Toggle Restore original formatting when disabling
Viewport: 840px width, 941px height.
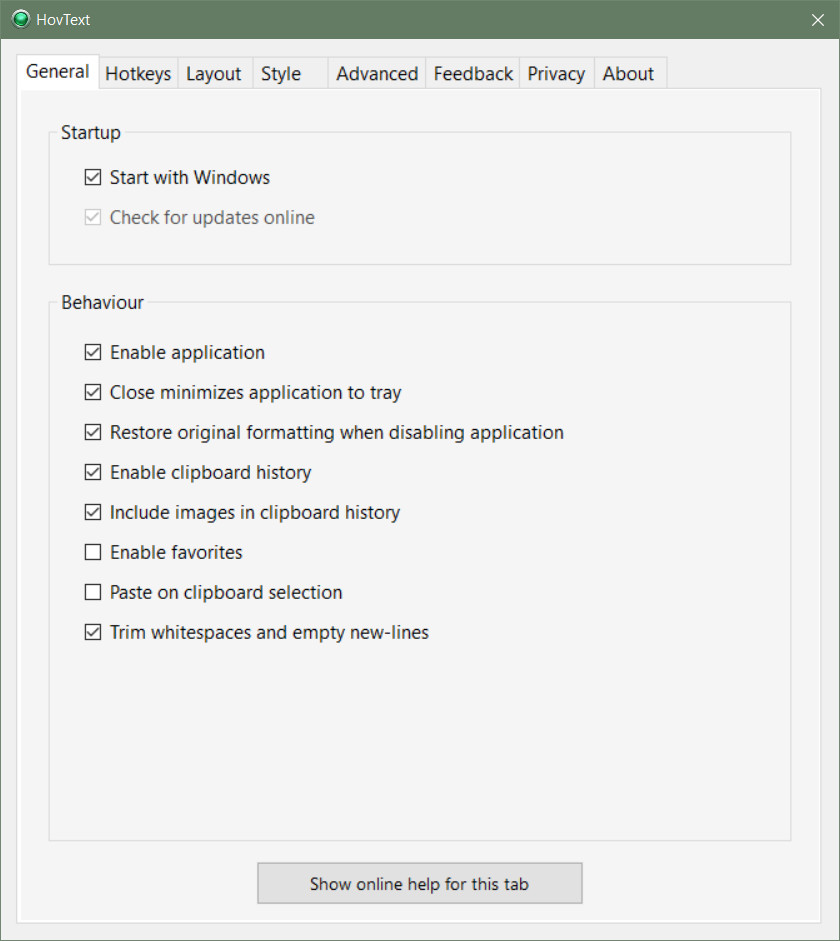click(x=93, y=432)
